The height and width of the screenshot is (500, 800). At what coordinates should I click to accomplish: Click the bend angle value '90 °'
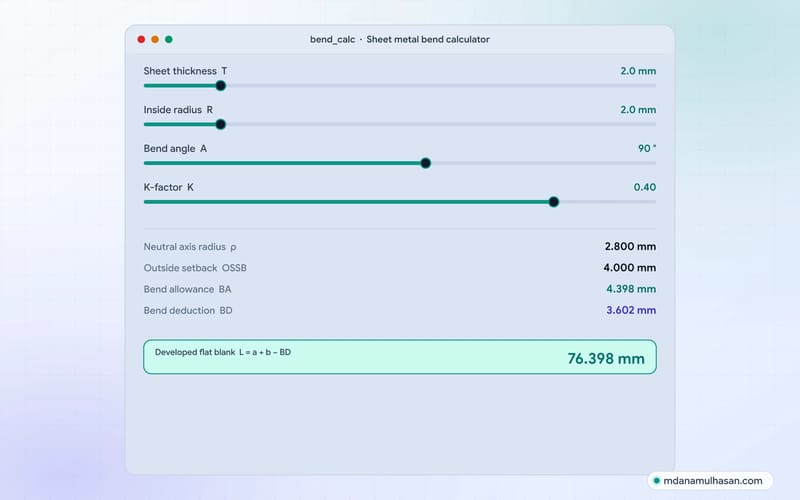pyautogui.click(x=646, y=148)
